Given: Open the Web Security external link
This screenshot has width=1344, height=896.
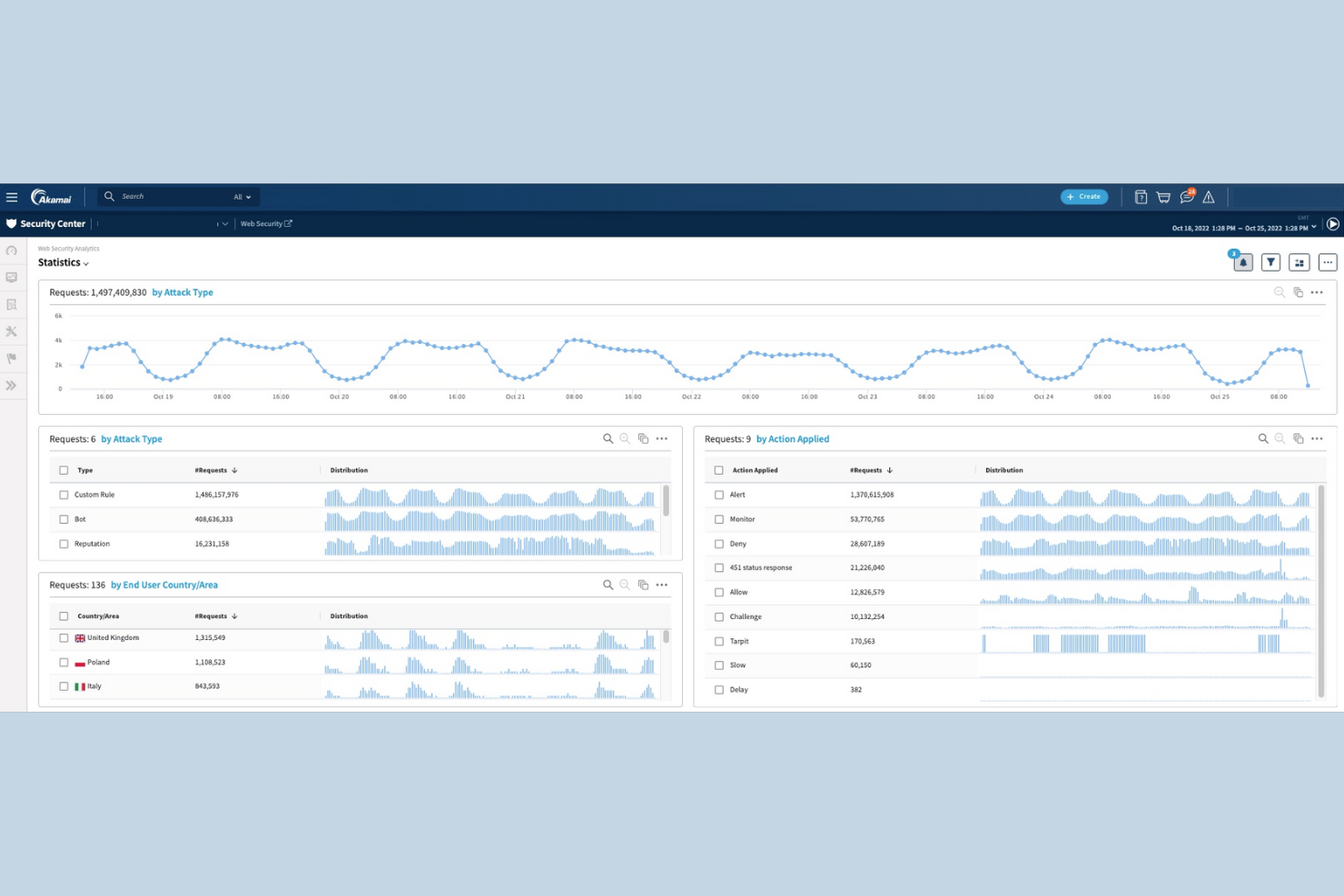Looking at the screenshot, I should coord(265,223).
